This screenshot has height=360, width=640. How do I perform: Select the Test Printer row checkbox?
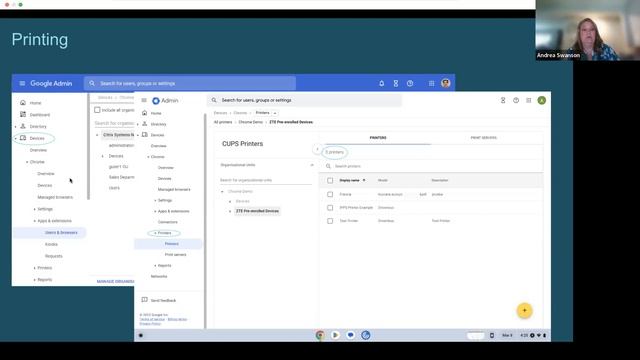(330, 221)
